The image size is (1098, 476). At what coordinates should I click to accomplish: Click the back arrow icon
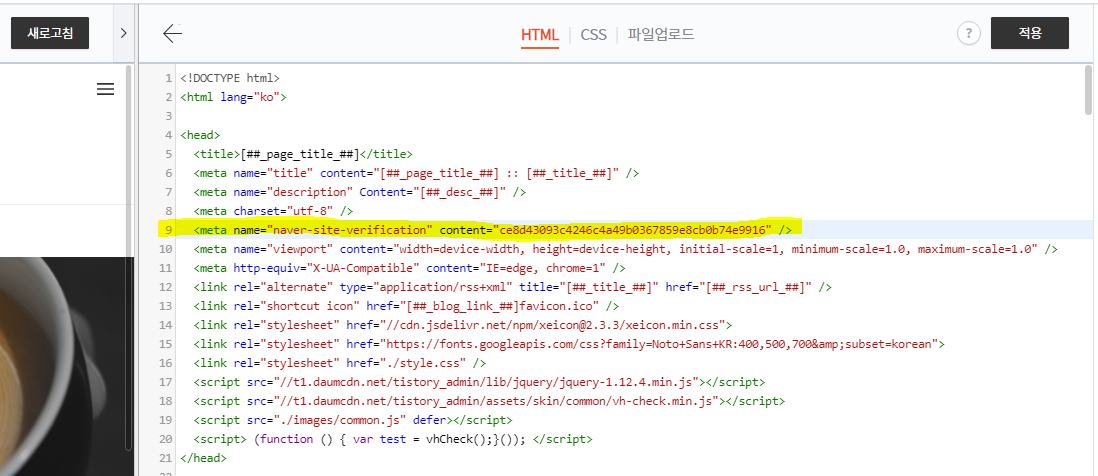click(172, 33)
